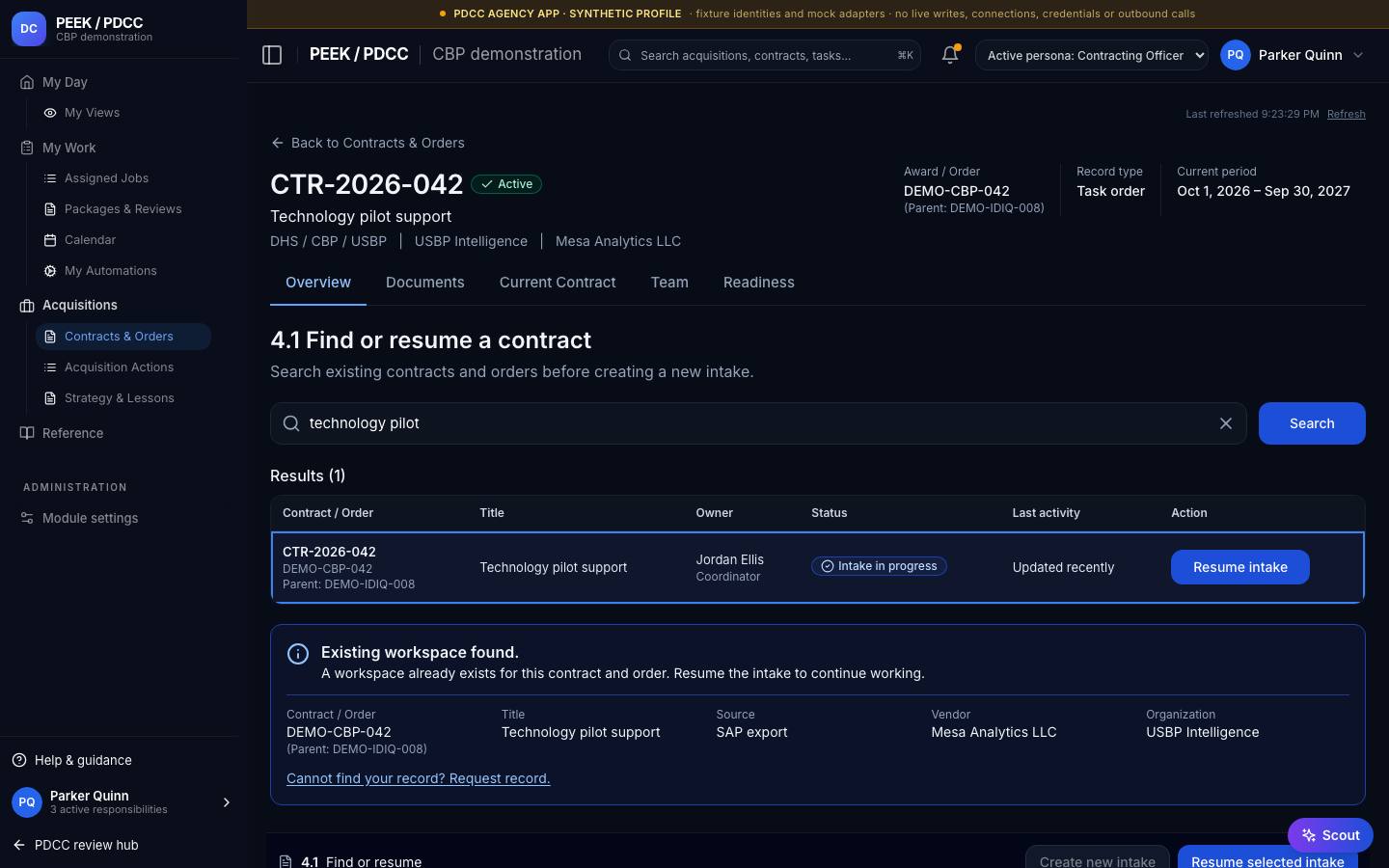Expand Parker Quinn responsibilities chevron
Image resolution: width=1389 pixels, height=868 pixels.
click(227, 802)
